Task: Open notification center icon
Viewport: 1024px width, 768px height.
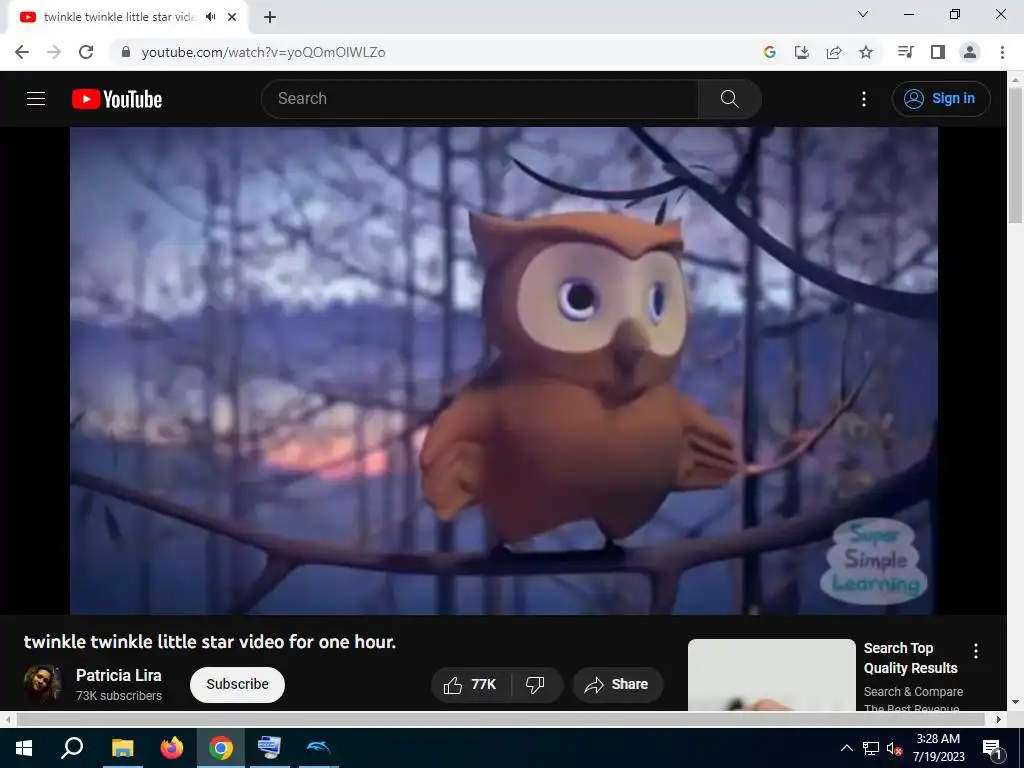Action: [992, 748]
